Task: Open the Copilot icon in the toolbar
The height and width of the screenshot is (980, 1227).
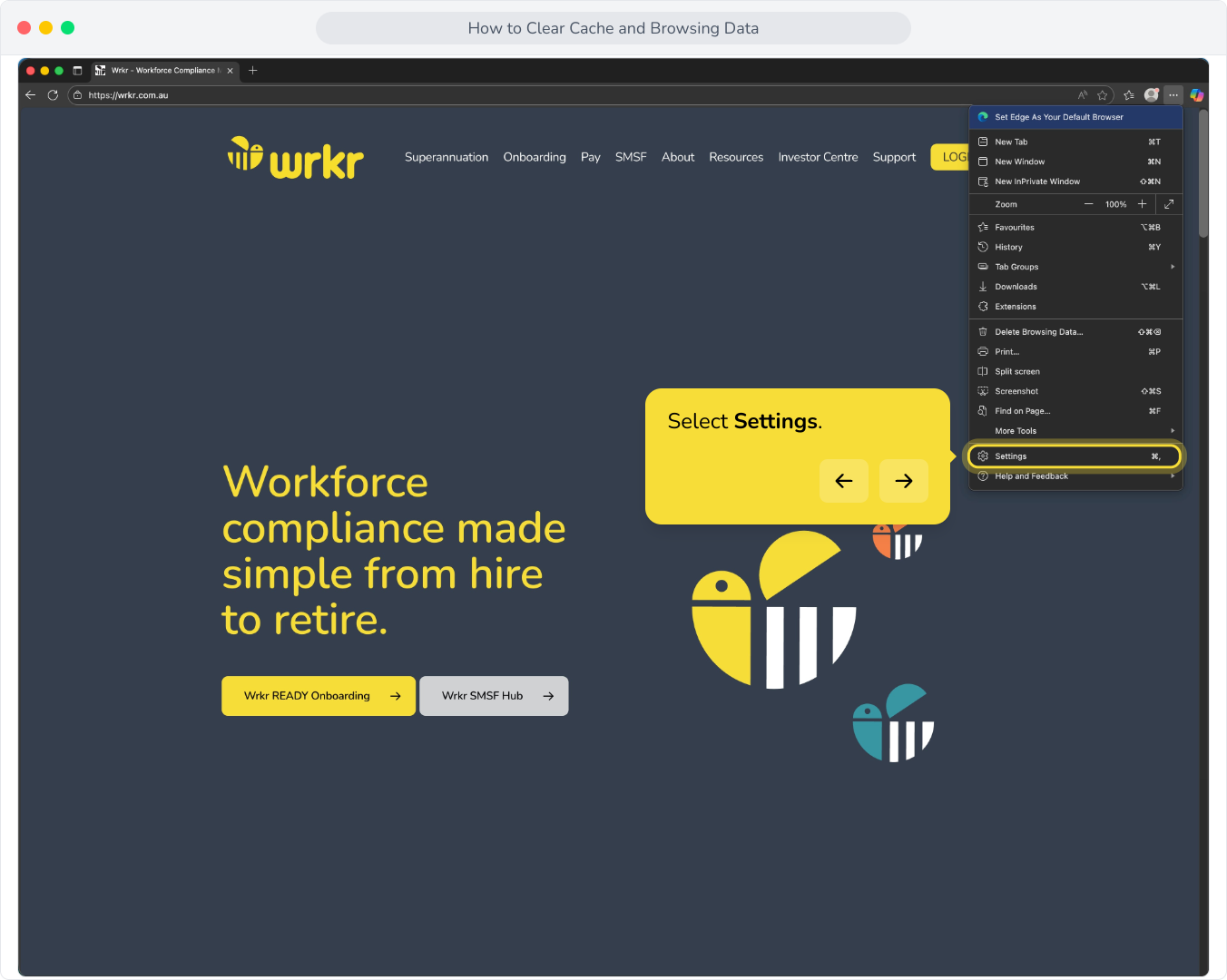Action: (1197, 94)
